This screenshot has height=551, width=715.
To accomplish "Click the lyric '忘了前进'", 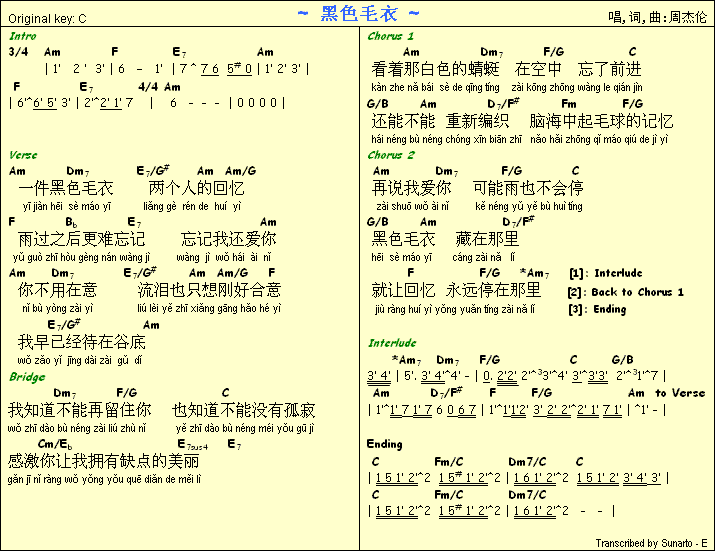I will click(x=610, y=69).
